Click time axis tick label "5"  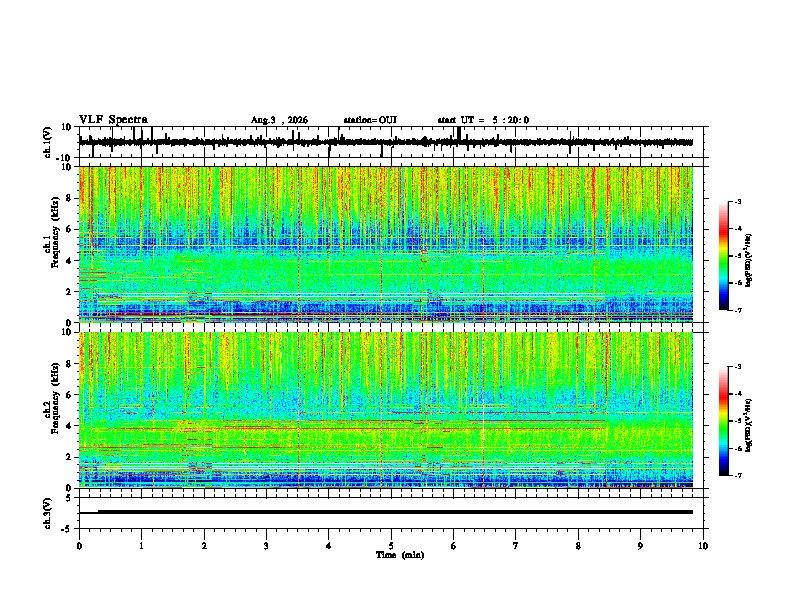[x=391, y=546]
